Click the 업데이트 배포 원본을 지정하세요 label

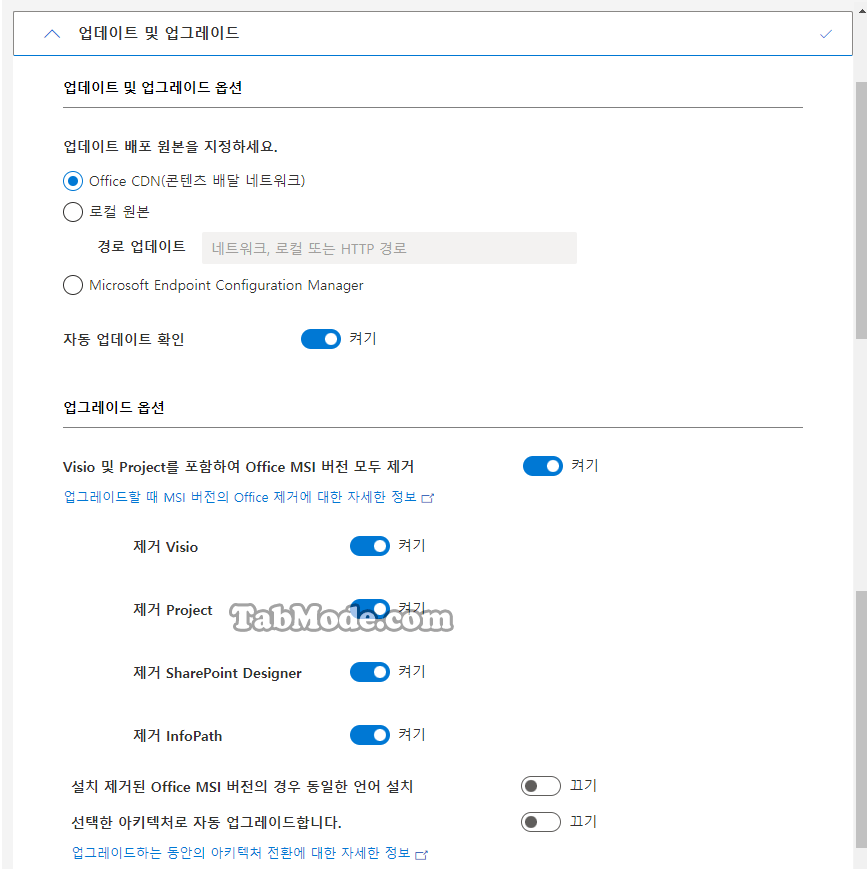pos(170,147)
